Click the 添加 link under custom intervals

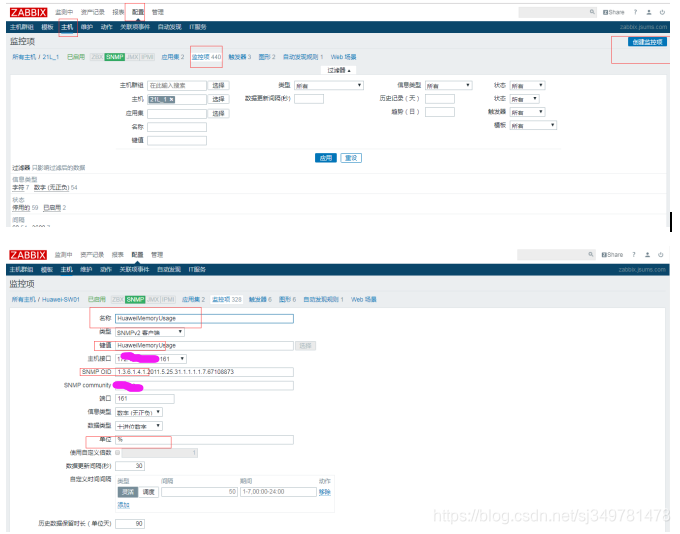(123, 505)
